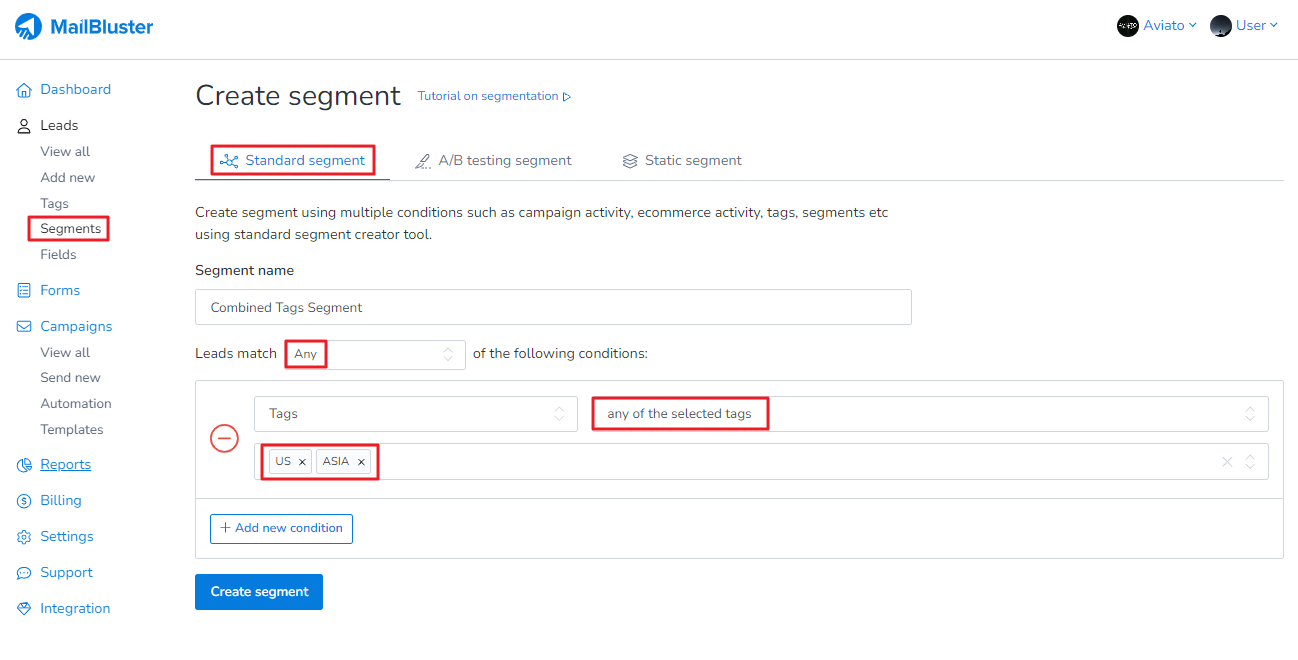
Task: Open the Tutorial on segmentation link
Action: point(494,97)
